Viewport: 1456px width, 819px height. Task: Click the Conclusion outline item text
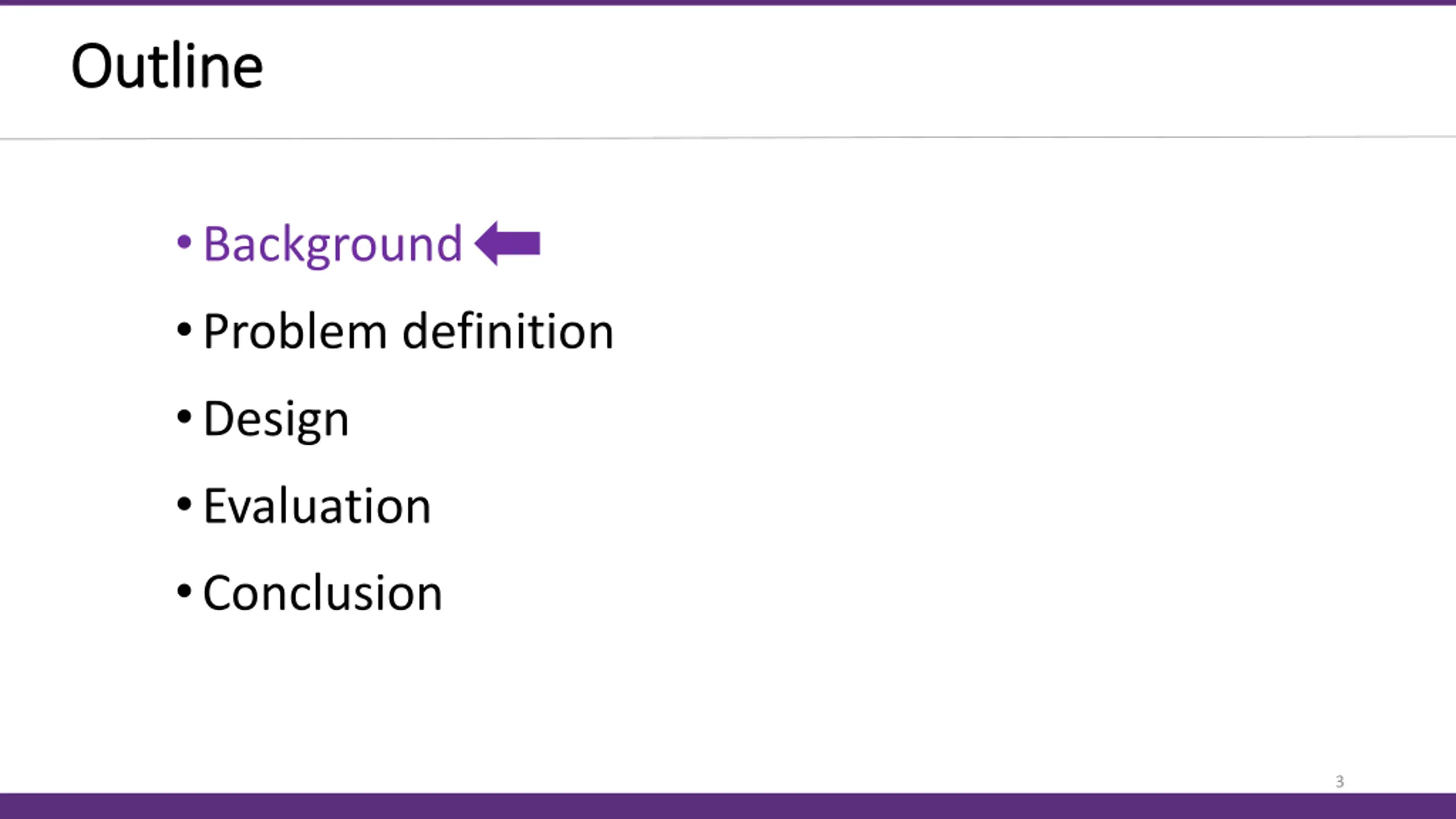click(322, 593)
